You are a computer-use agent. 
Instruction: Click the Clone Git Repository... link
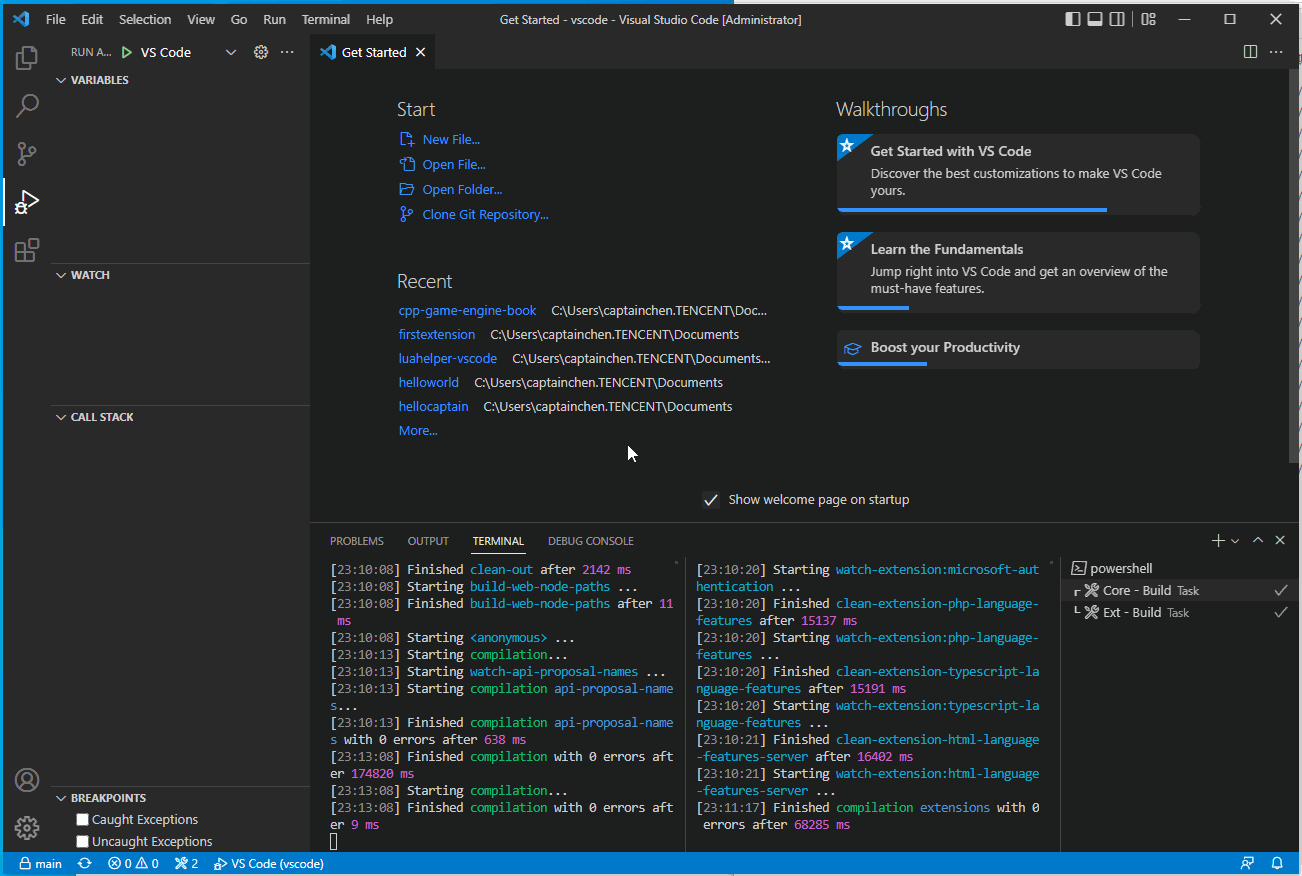coord(485,215)
